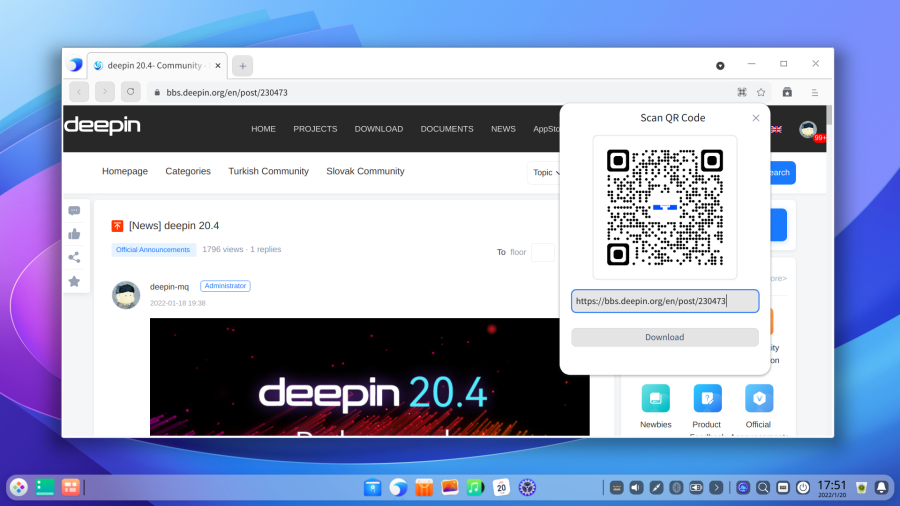Screen dimensions: 900x506
Task: Open the Calendar dock icon
Action: [x=501, y=488]
